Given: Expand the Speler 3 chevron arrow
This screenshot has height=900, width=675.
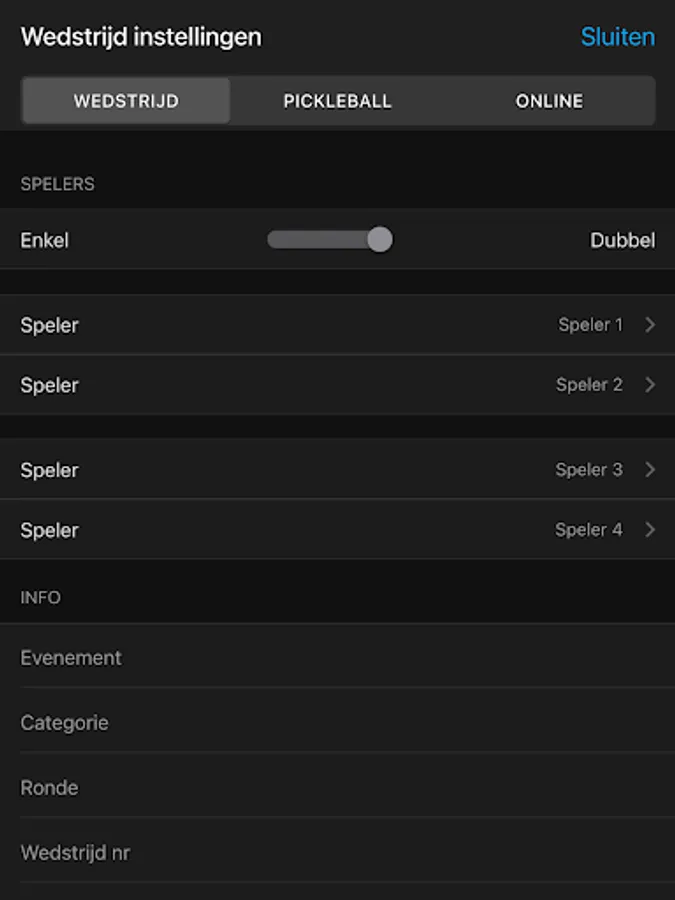Looking at the screenshot, I should coord(650,470).
